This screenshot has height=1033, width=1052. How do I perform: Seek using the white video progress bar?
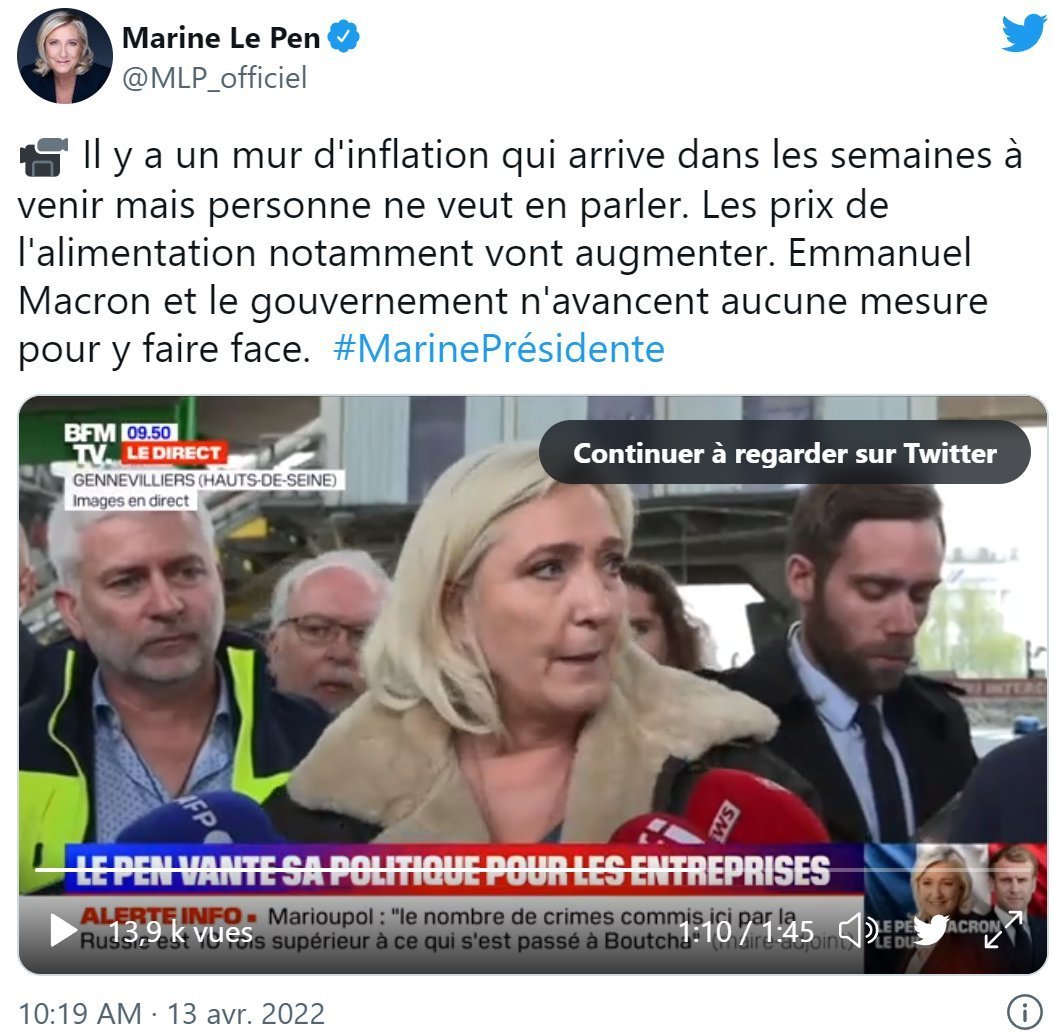point(533,870)
